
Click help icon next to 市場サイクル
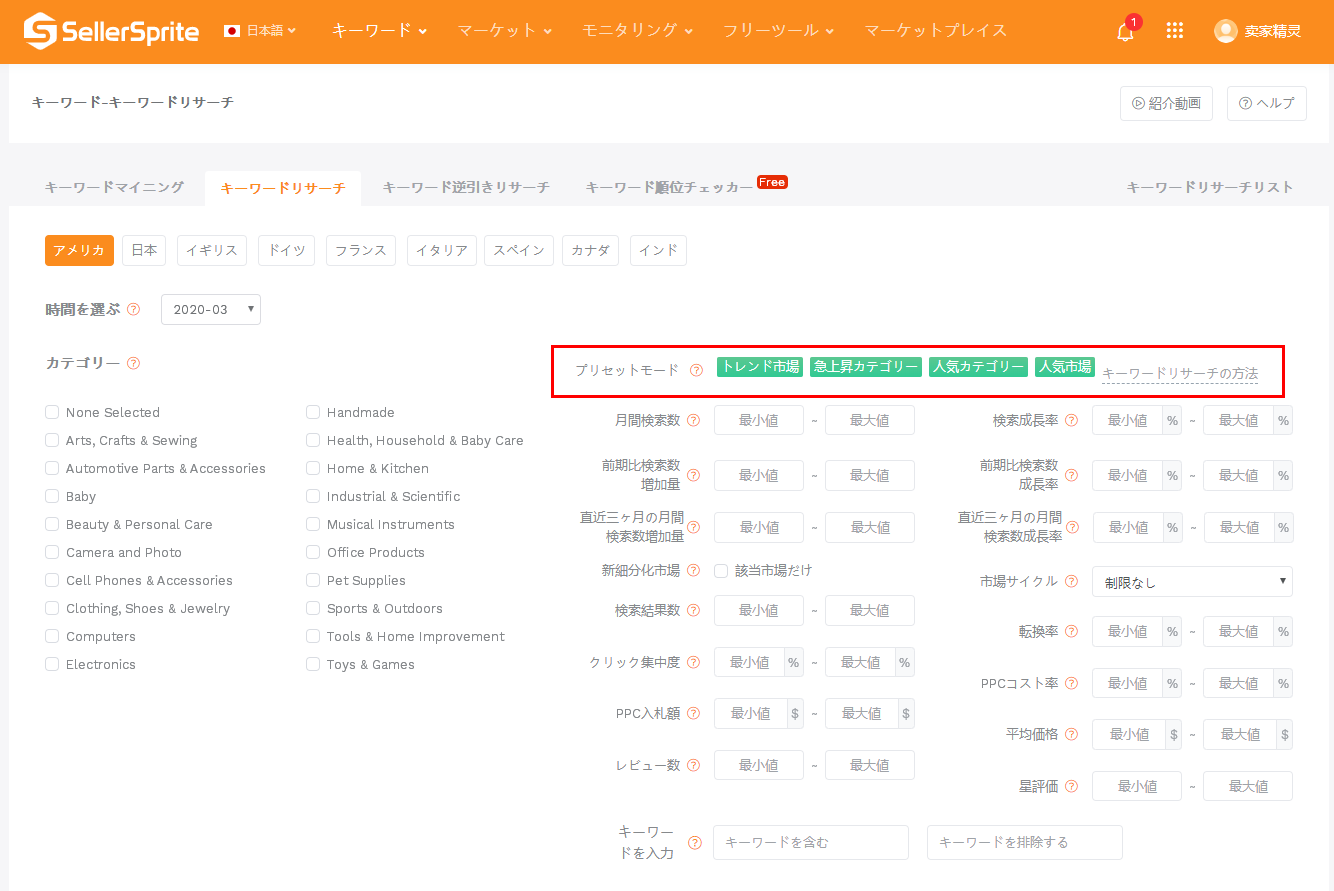[1071, 582]
